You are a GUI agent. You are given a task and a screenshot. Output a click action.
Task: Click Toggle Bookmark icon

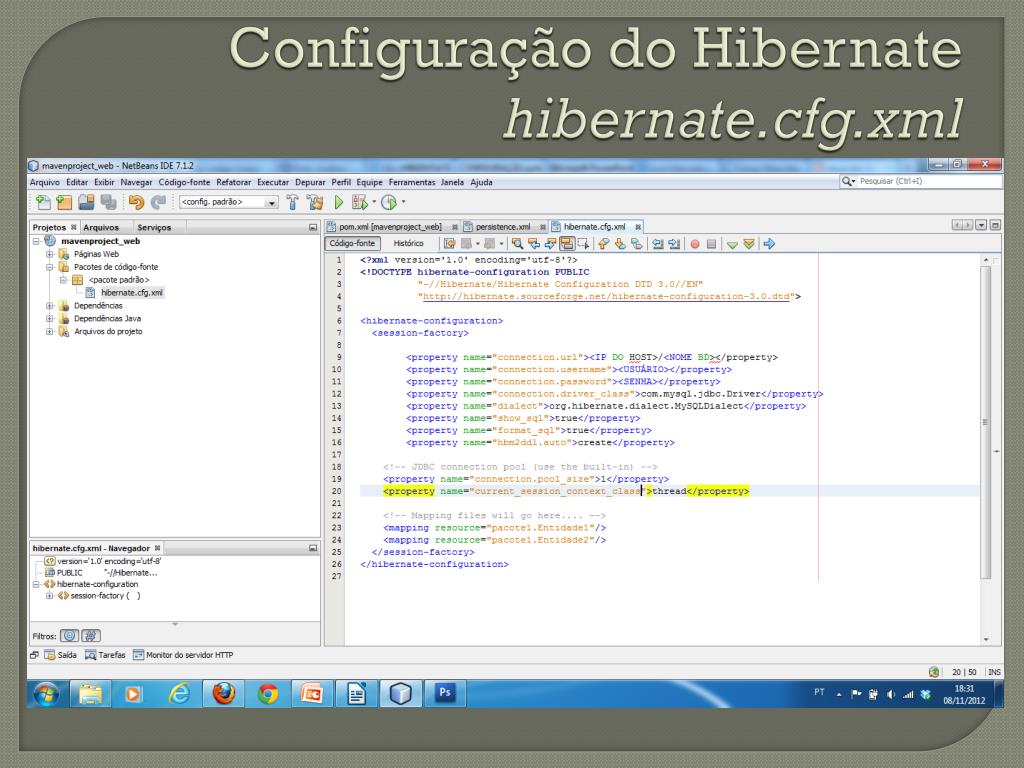(x=636, y=244)
